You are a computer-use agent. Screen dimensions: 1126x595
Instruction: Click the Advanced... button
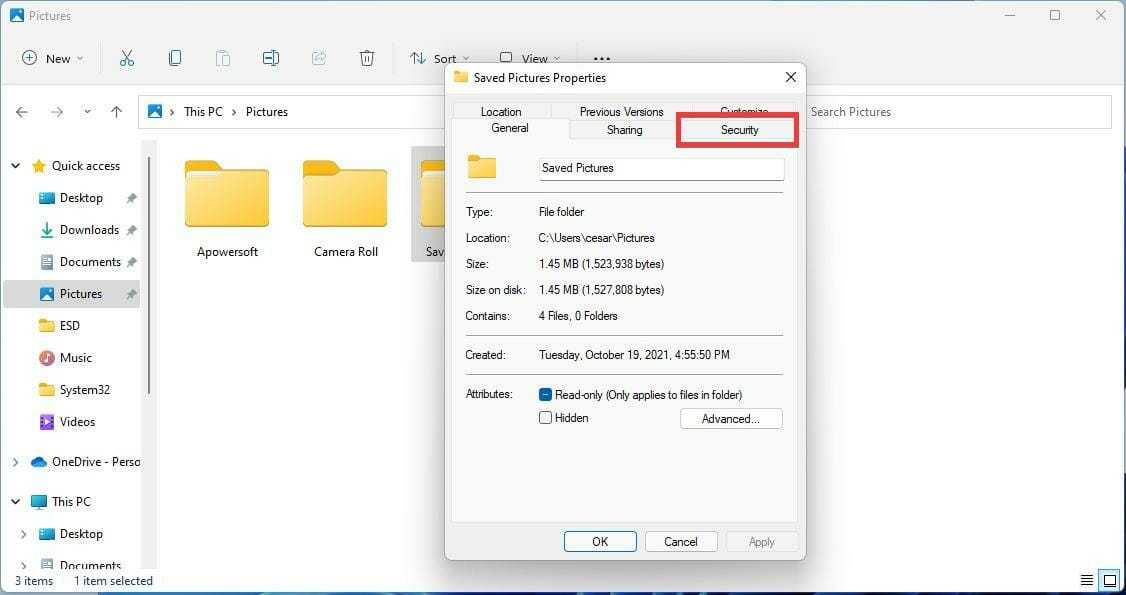pyautogui.click(x=730, y=419)
